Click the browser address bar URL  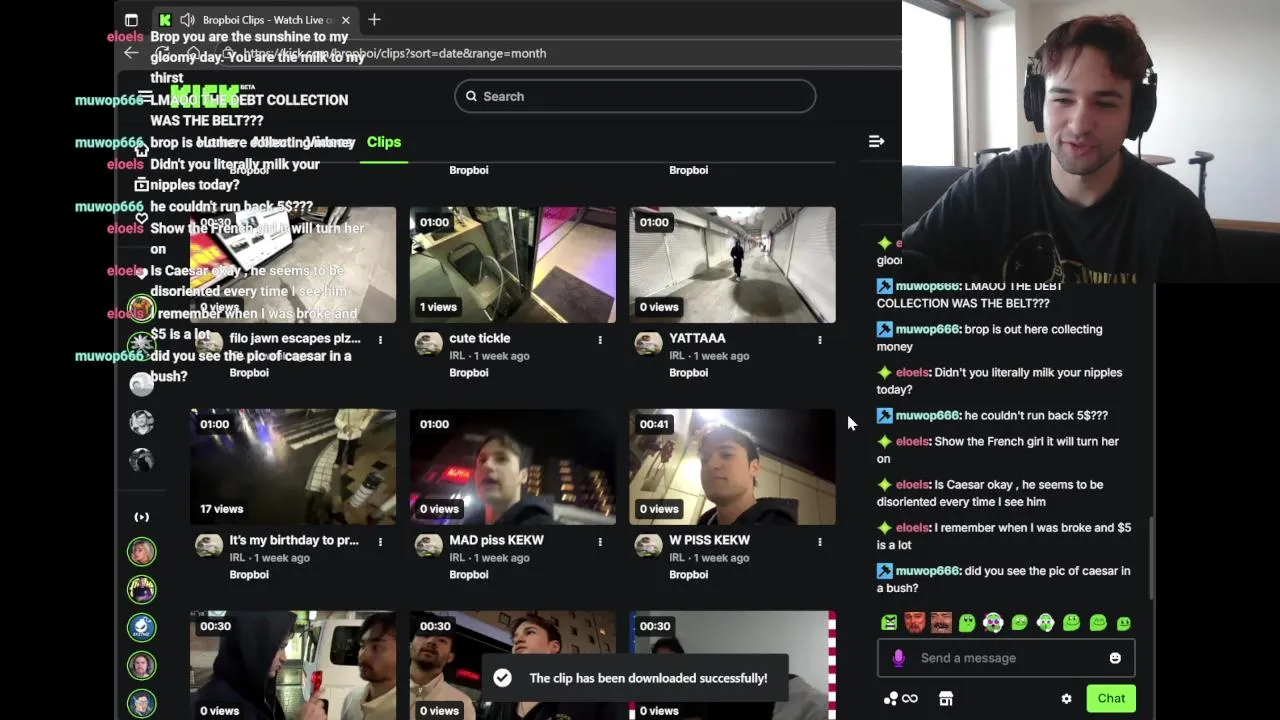tap(395, 53)
